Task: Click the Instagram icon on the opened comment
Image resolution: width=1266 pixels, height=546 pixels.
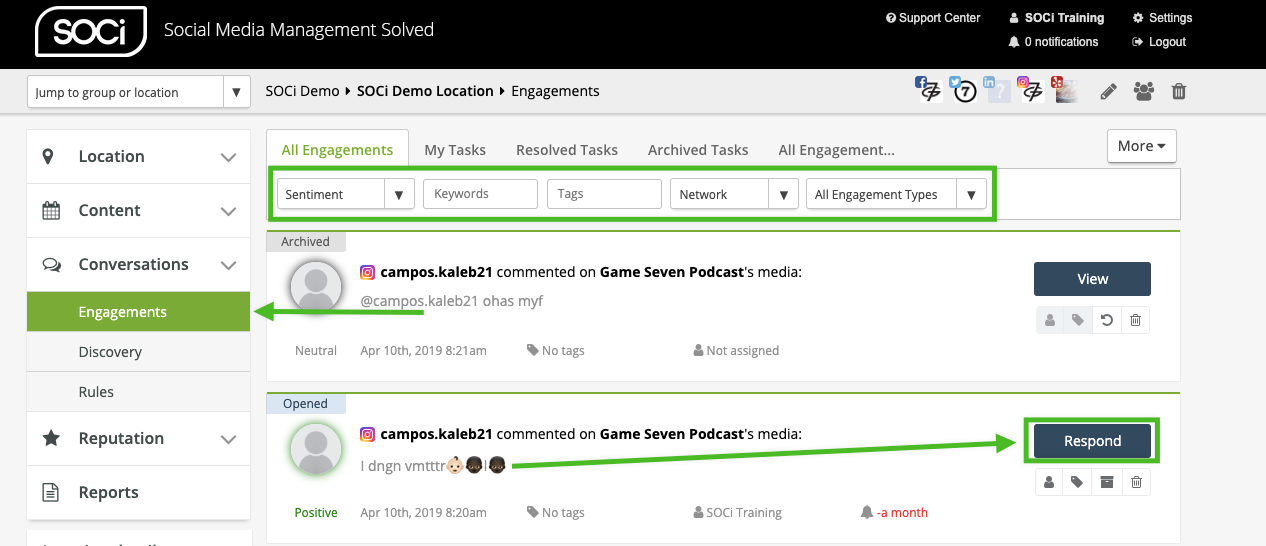Action: click(368, 434)
